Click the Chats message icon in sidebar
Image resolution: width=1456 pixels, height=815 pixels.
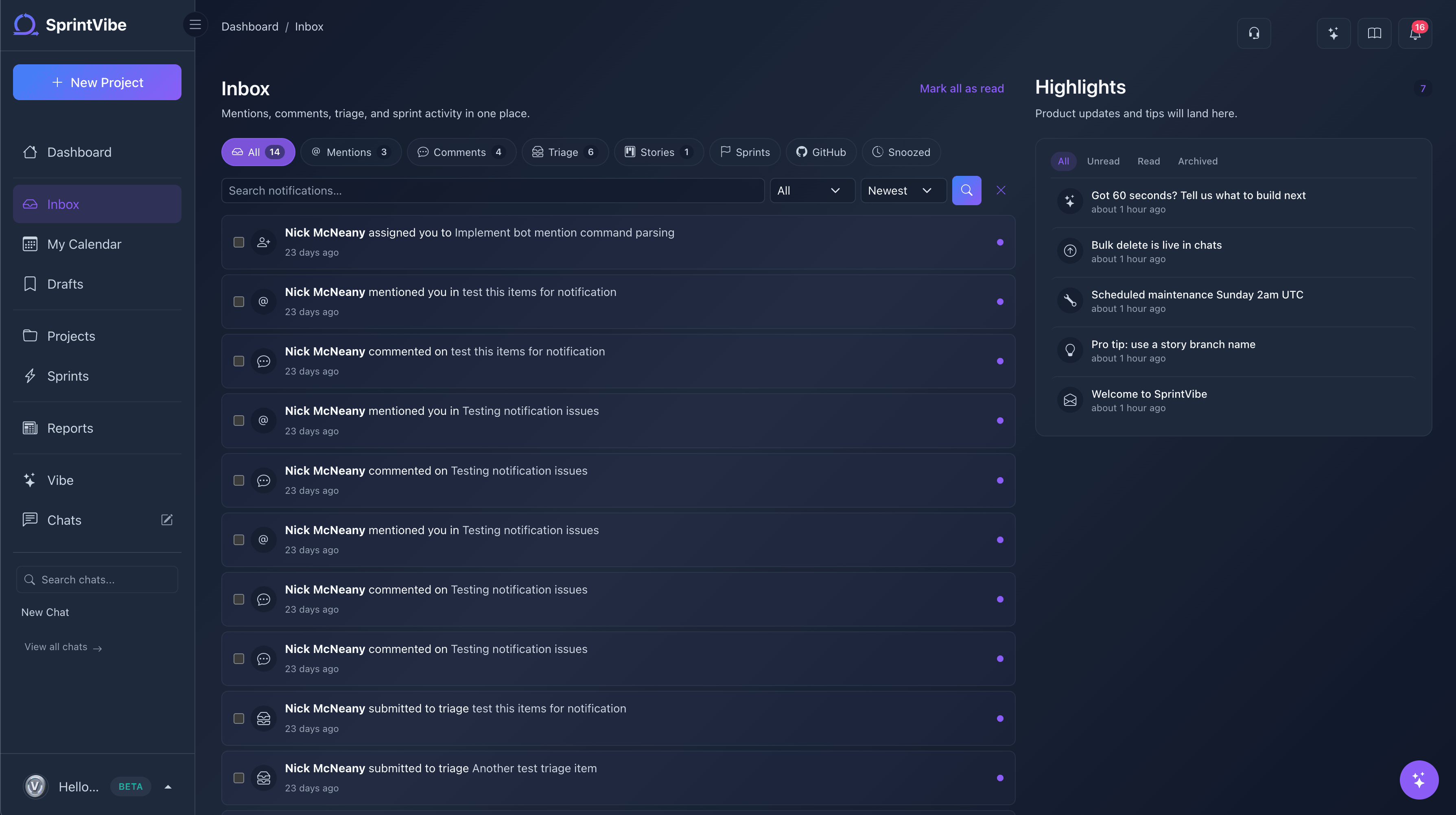(30, 520)
